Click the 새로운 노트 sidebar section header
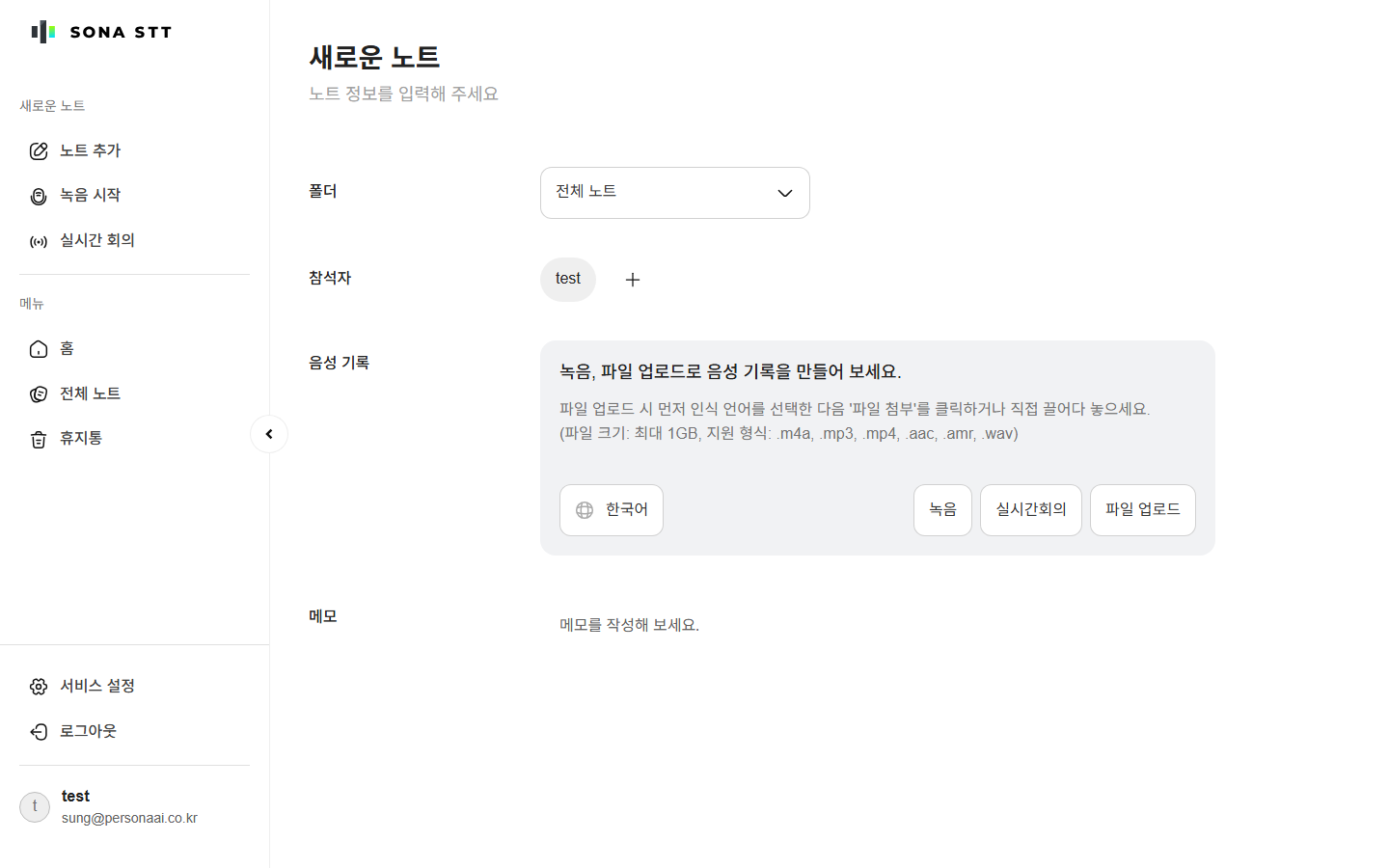This screenshot has height=868, width=1389. click(52, 106)
